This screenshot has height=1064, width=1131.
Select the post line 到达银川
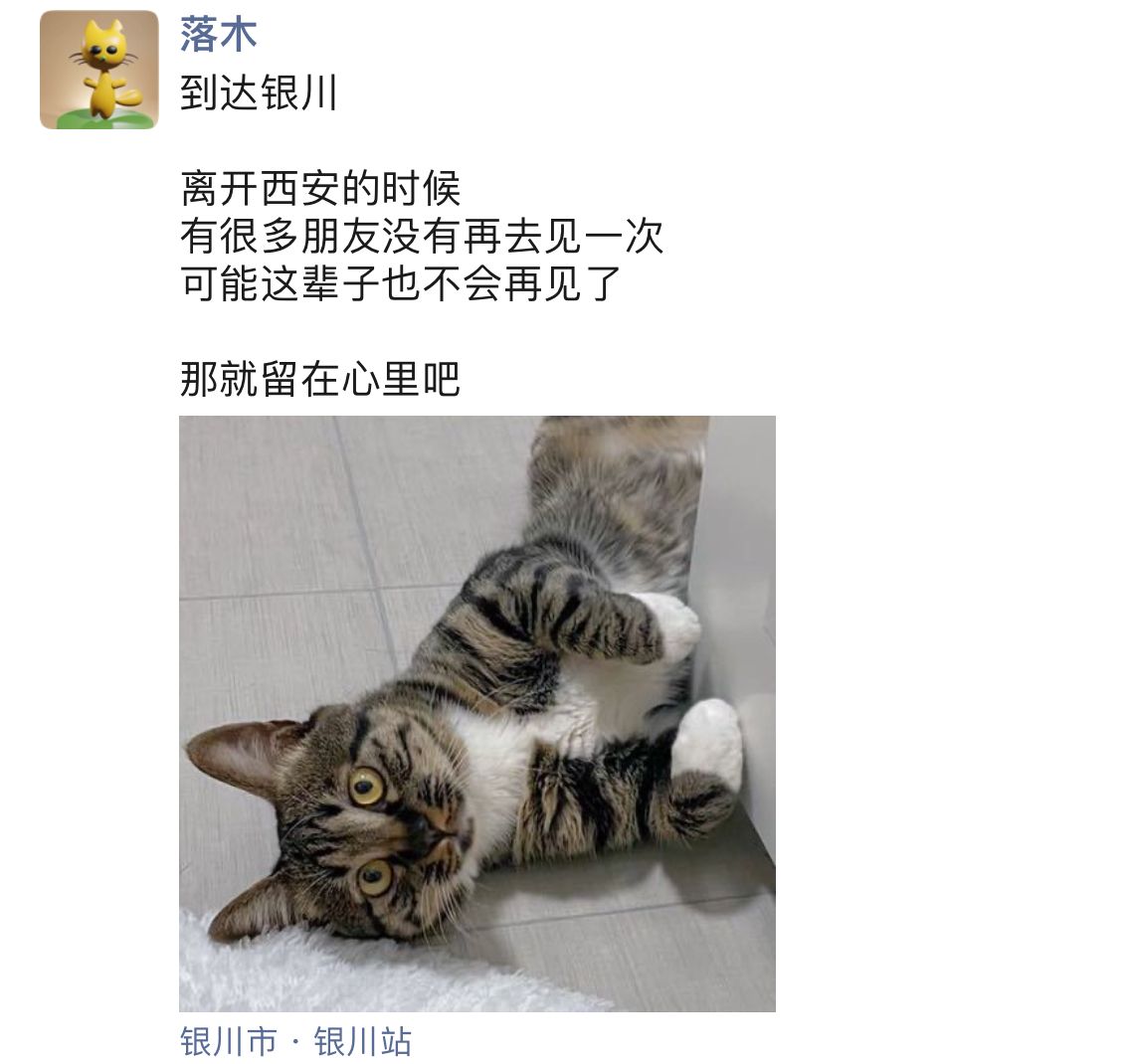coord(259,93)
